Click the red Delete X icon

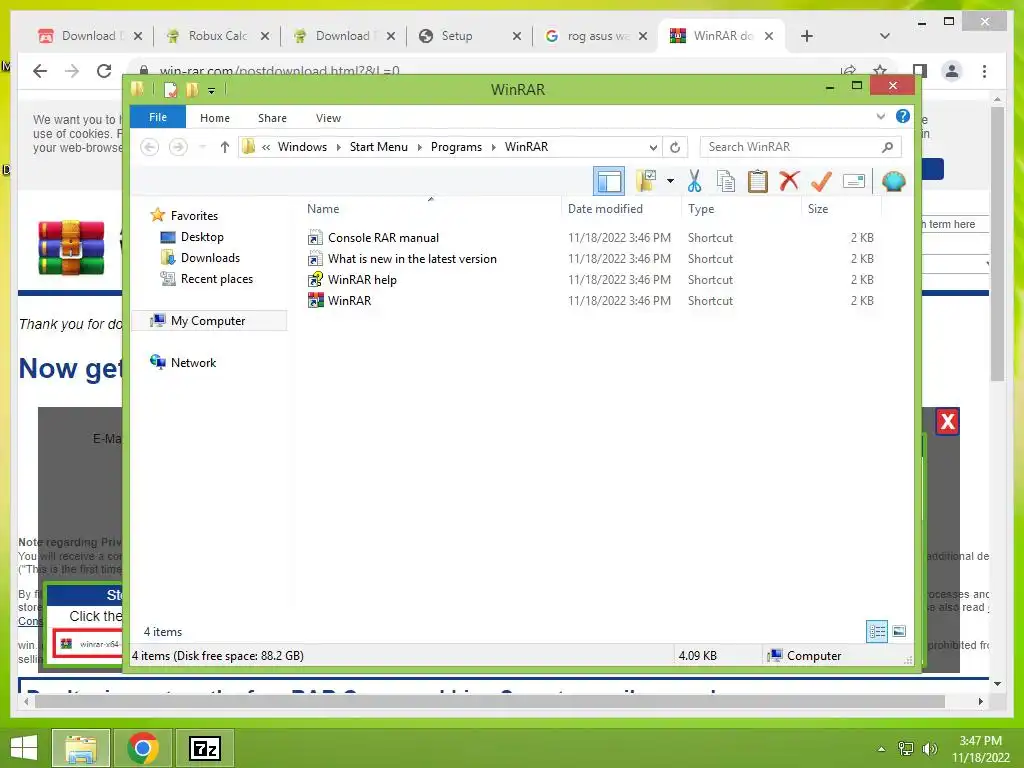(789, 180)
